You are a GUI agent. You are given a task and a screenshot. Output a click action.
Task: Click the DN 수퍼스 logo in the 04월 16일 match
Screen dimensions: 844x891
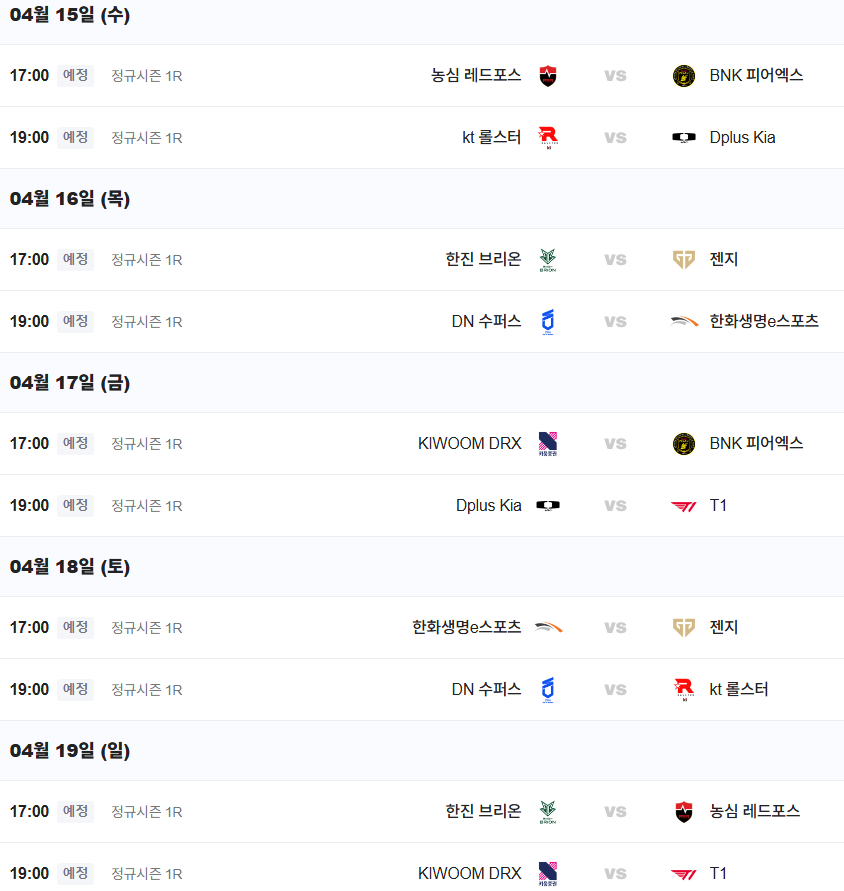547,322
